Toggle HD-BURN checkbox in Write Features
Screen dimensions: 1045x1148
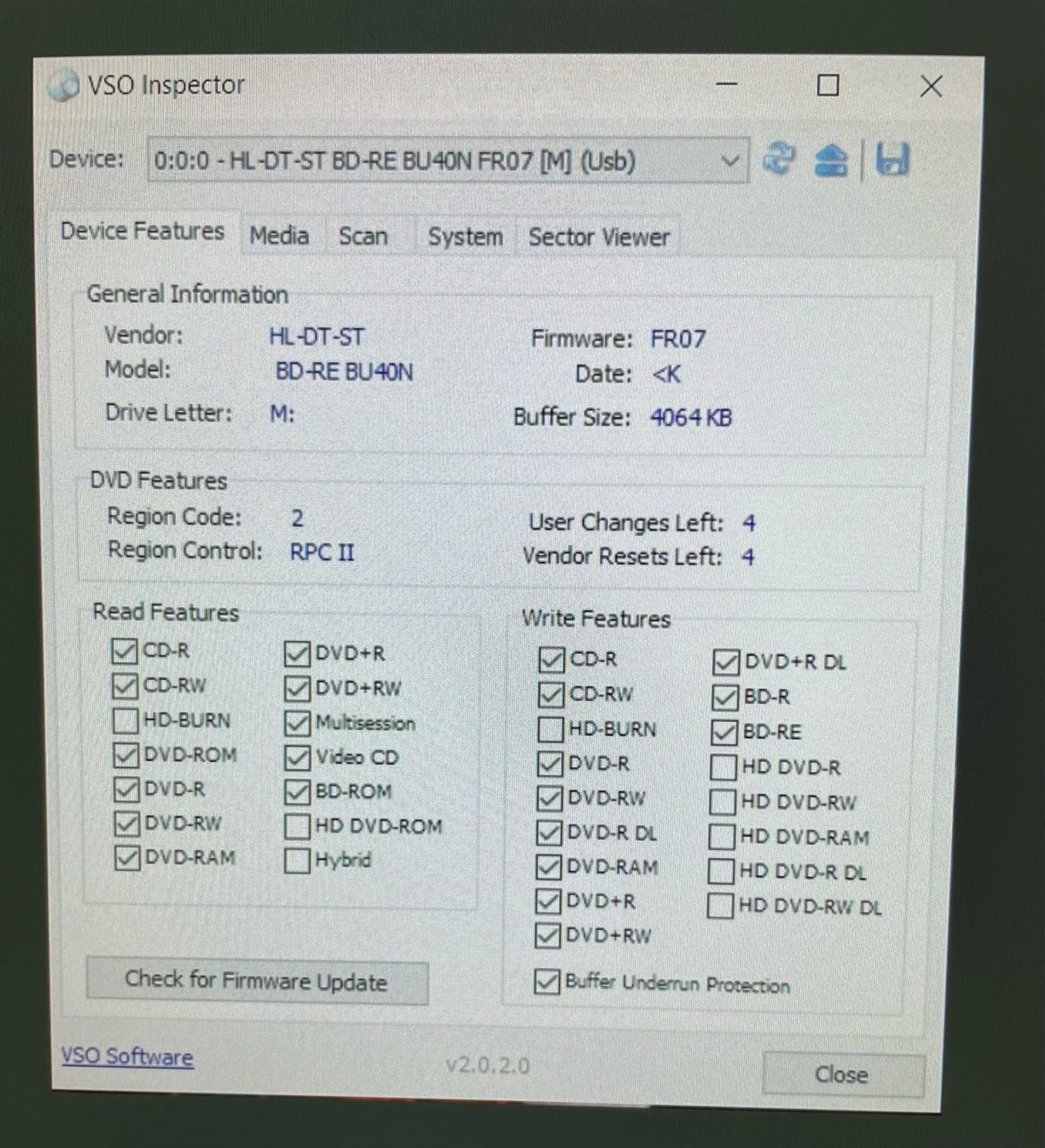coord(550,730)
